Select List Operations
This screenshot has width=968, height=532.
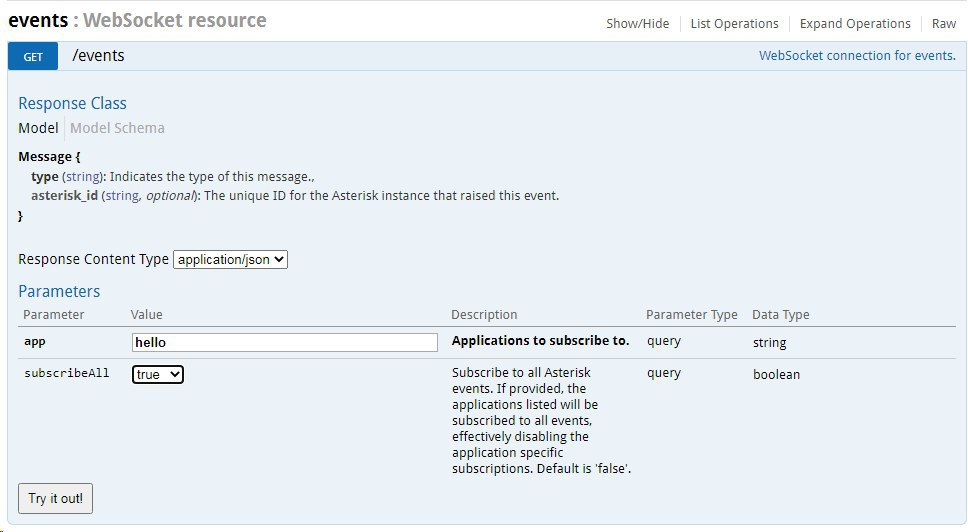pyautogui.click(x=734, y=24)
